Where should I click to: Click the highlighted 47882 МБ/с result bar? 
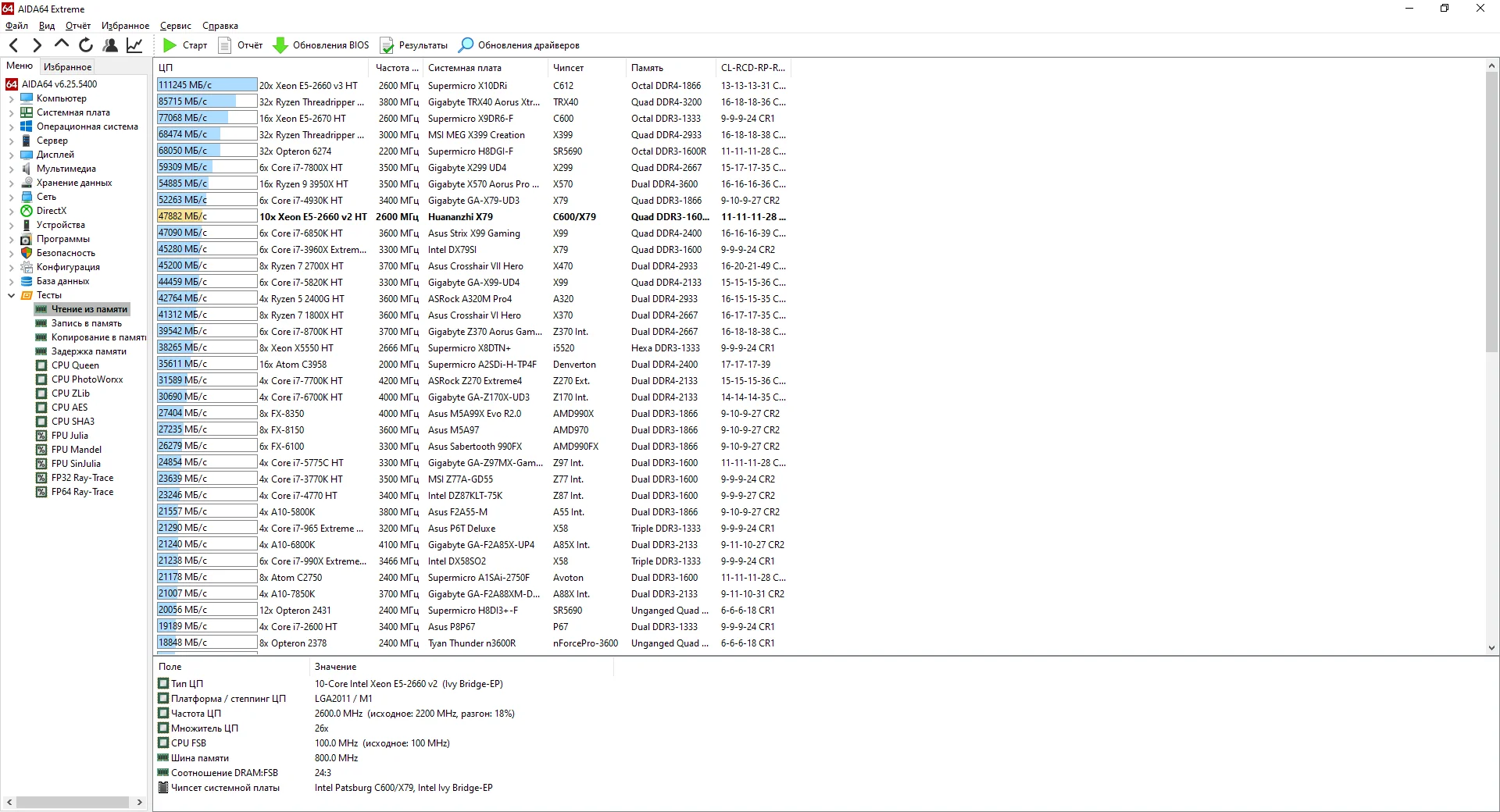(x=207, y=216)
